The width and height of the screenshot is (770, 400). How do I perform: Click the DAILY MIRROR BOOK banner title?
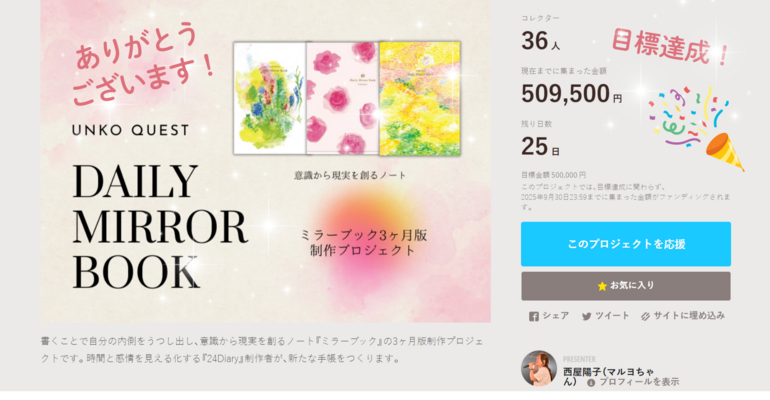tap(160, 226)
